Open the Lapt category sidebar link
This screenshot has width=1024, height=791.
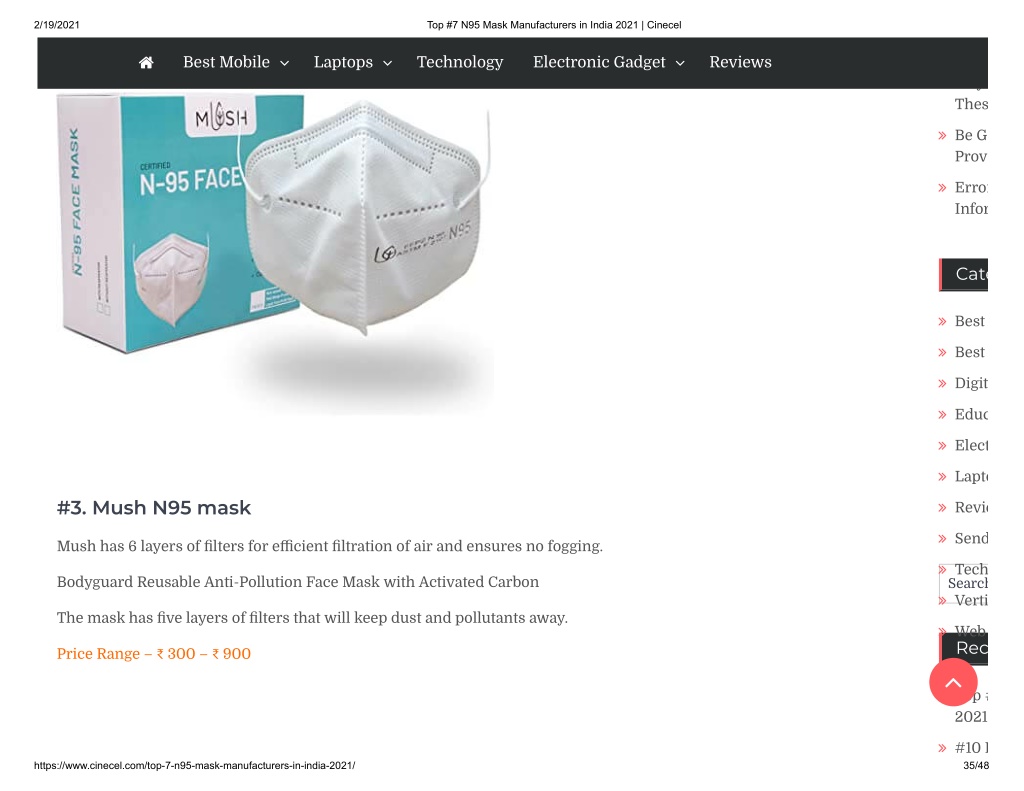coord(971,477)
